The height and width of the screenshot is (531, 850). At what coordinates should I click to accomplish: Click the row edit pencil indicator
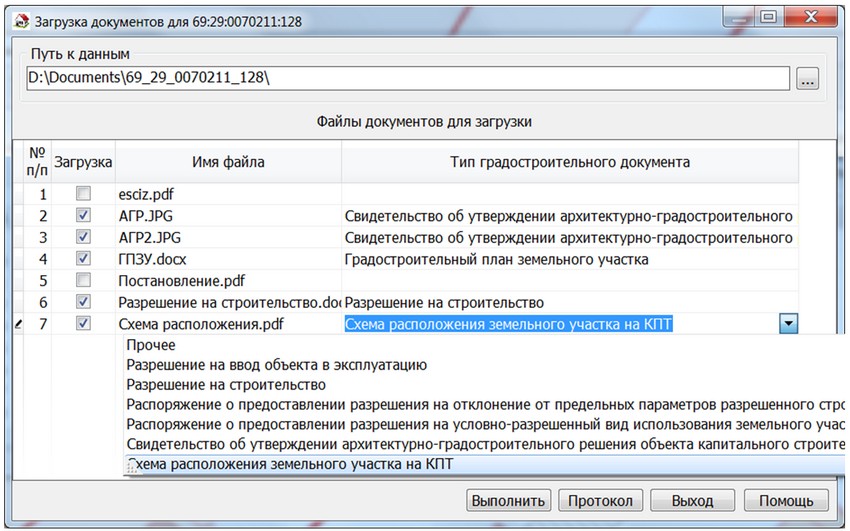click(13, 324)
